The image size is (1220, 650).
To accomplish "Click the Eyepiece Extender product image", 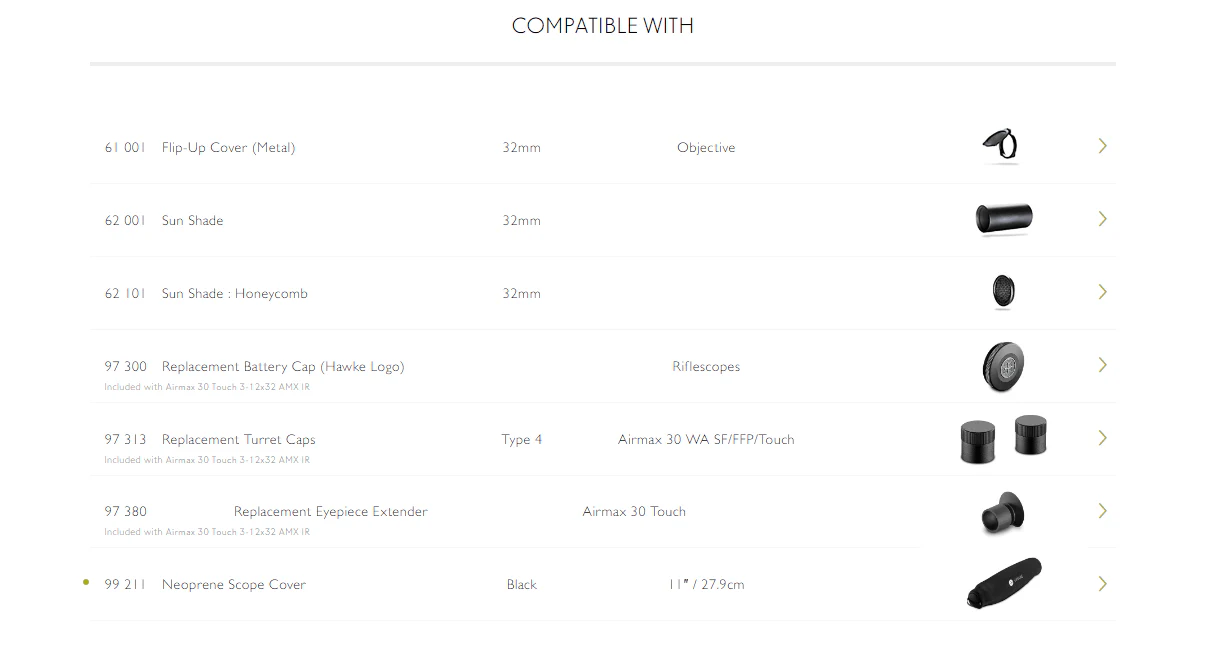I will coord(1003,512).
